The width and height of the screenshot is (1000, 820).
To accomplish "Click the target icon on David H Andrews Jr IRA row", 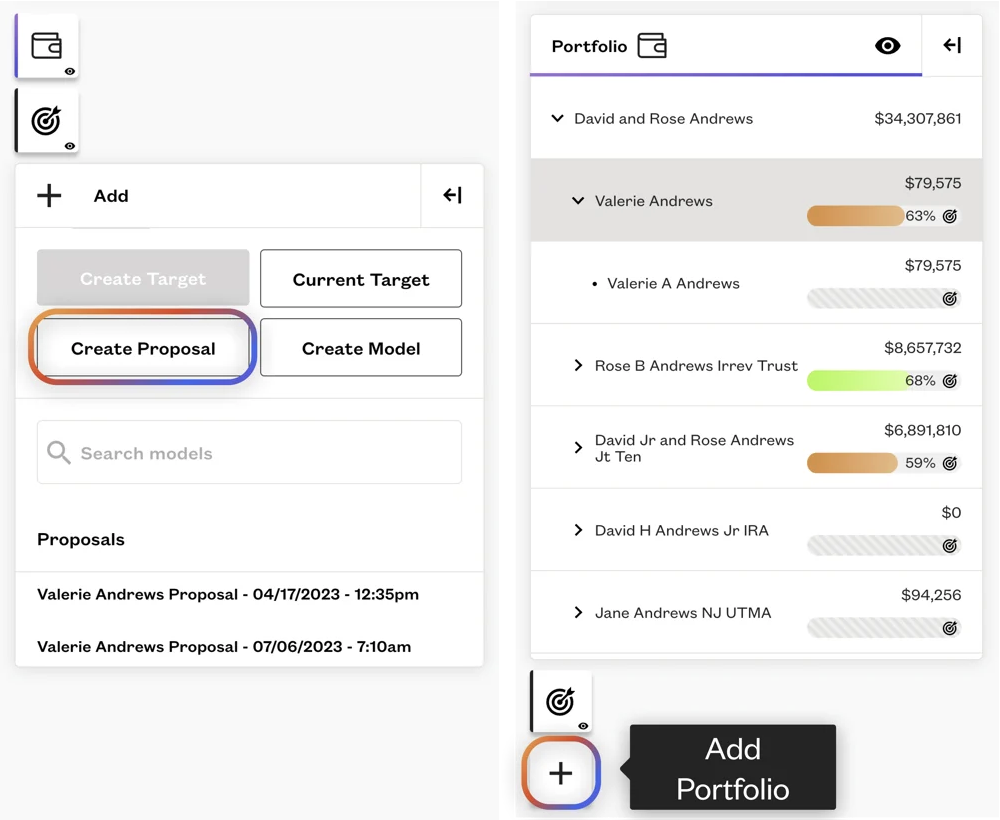I will [x=950, y=545].
